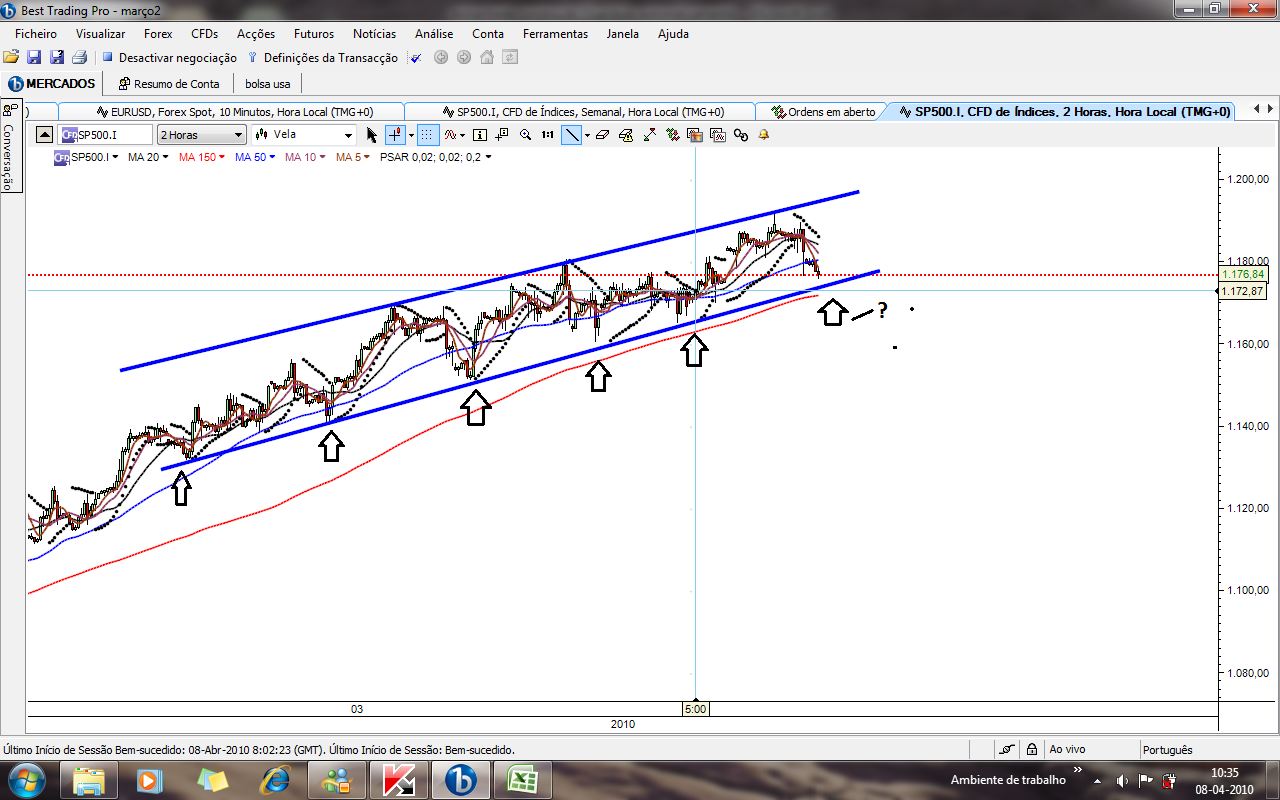
Task: Click the link charts chain icon
Action: point(741,135)
